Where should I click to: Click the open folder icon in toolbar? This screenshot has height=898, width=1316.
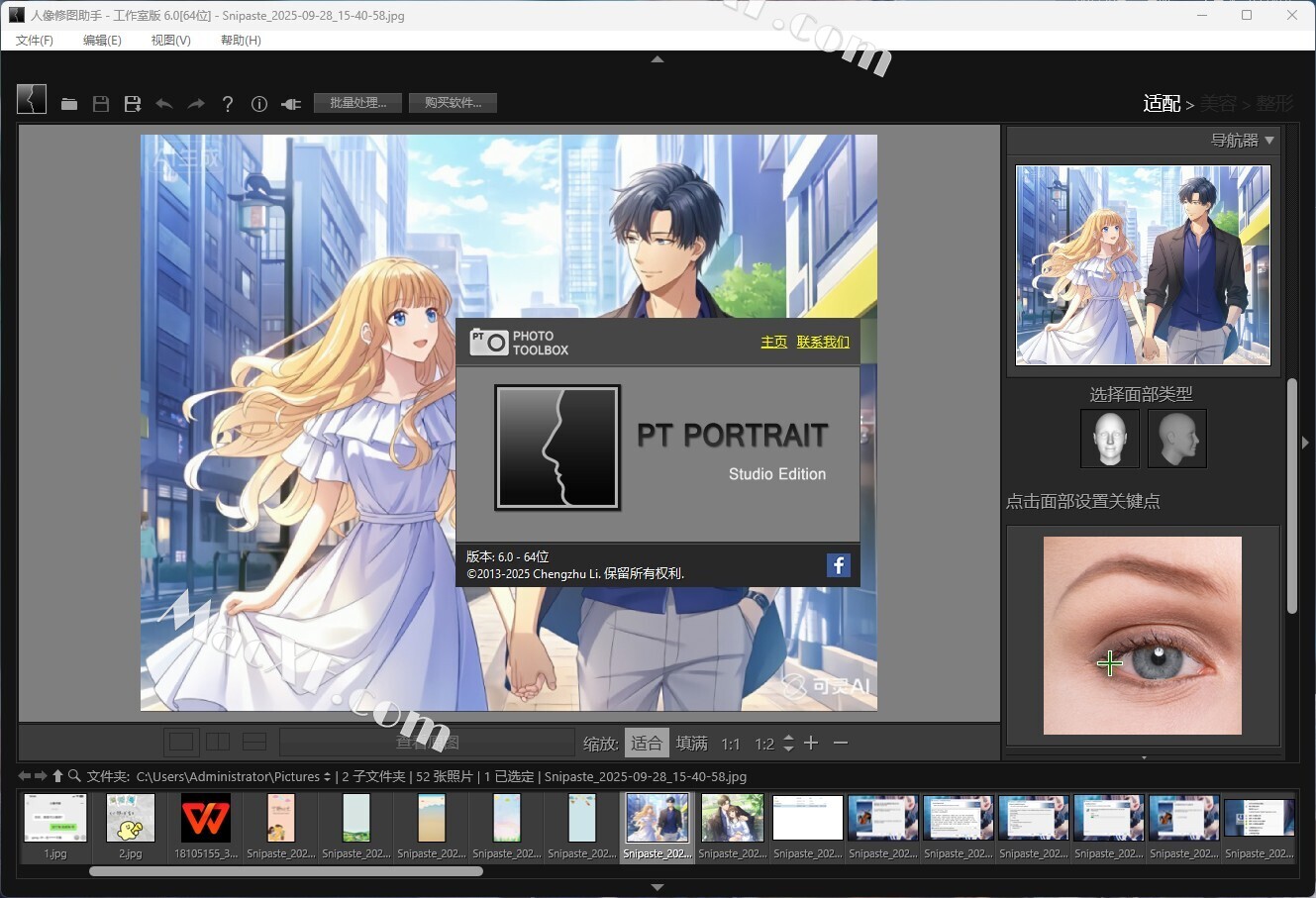(x=69, y=104)
